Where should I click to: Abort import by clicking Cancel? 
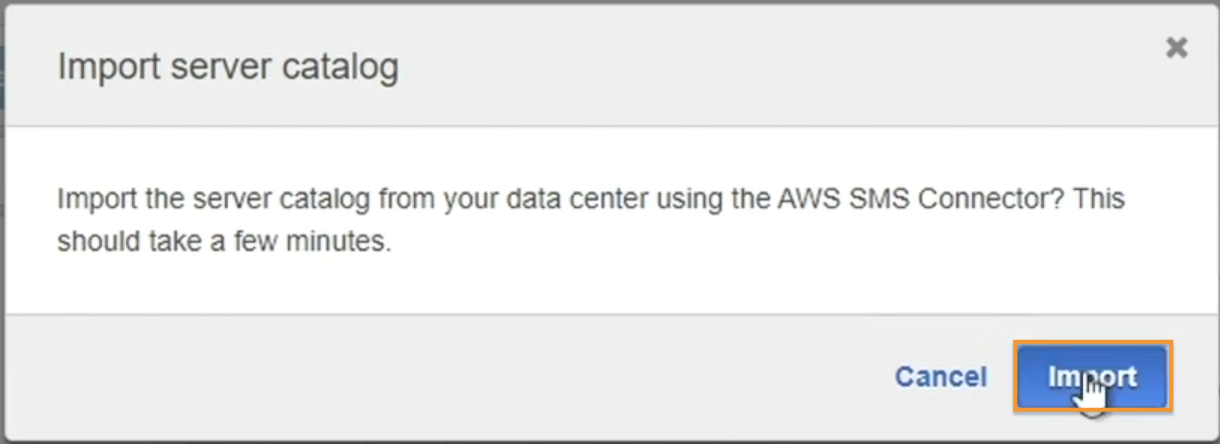pyautogui.click(x=940, y=377)
